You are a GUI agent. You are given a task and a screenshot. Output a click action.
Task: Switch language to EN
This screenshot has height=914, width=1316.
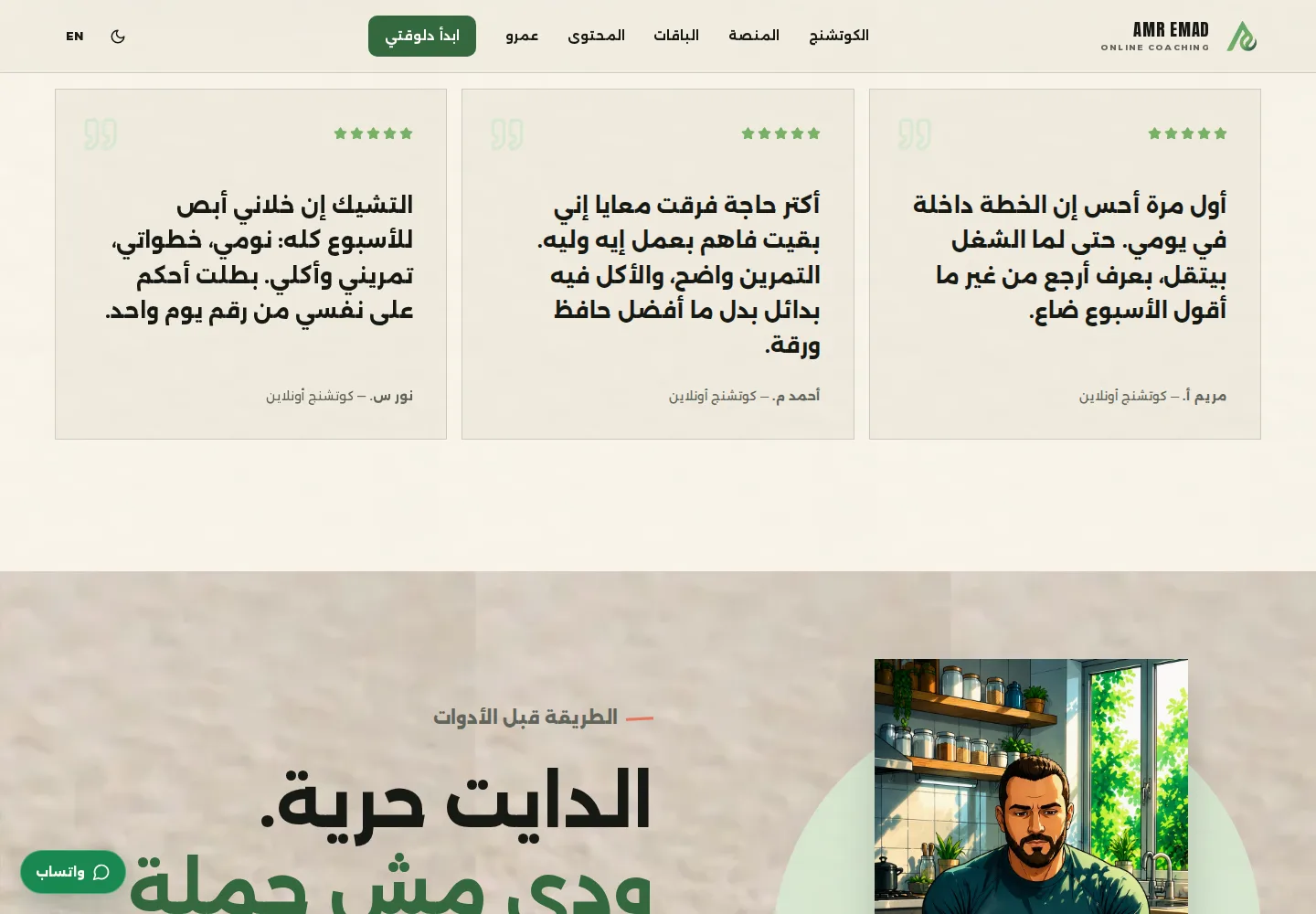coord(75,37)
